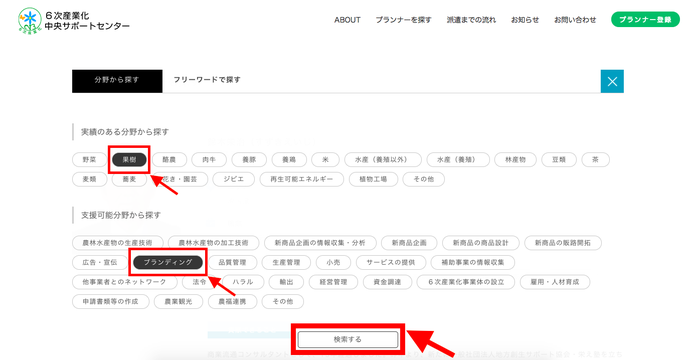Select 6次産業化事業体の設立 tag
The height and width of the screenshot is (360, 696).
click(466, 282)
